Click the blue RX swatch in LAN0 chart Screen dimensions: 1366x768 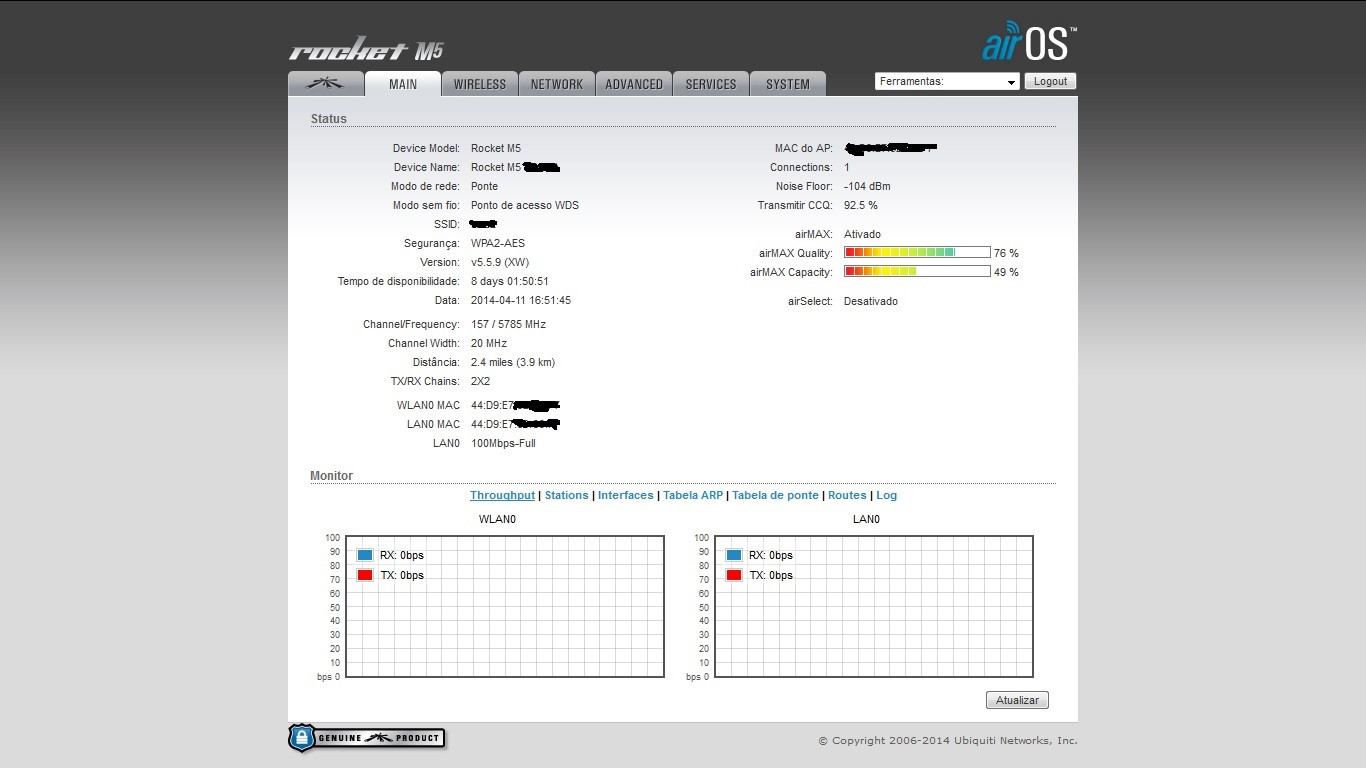pos(734,555)
